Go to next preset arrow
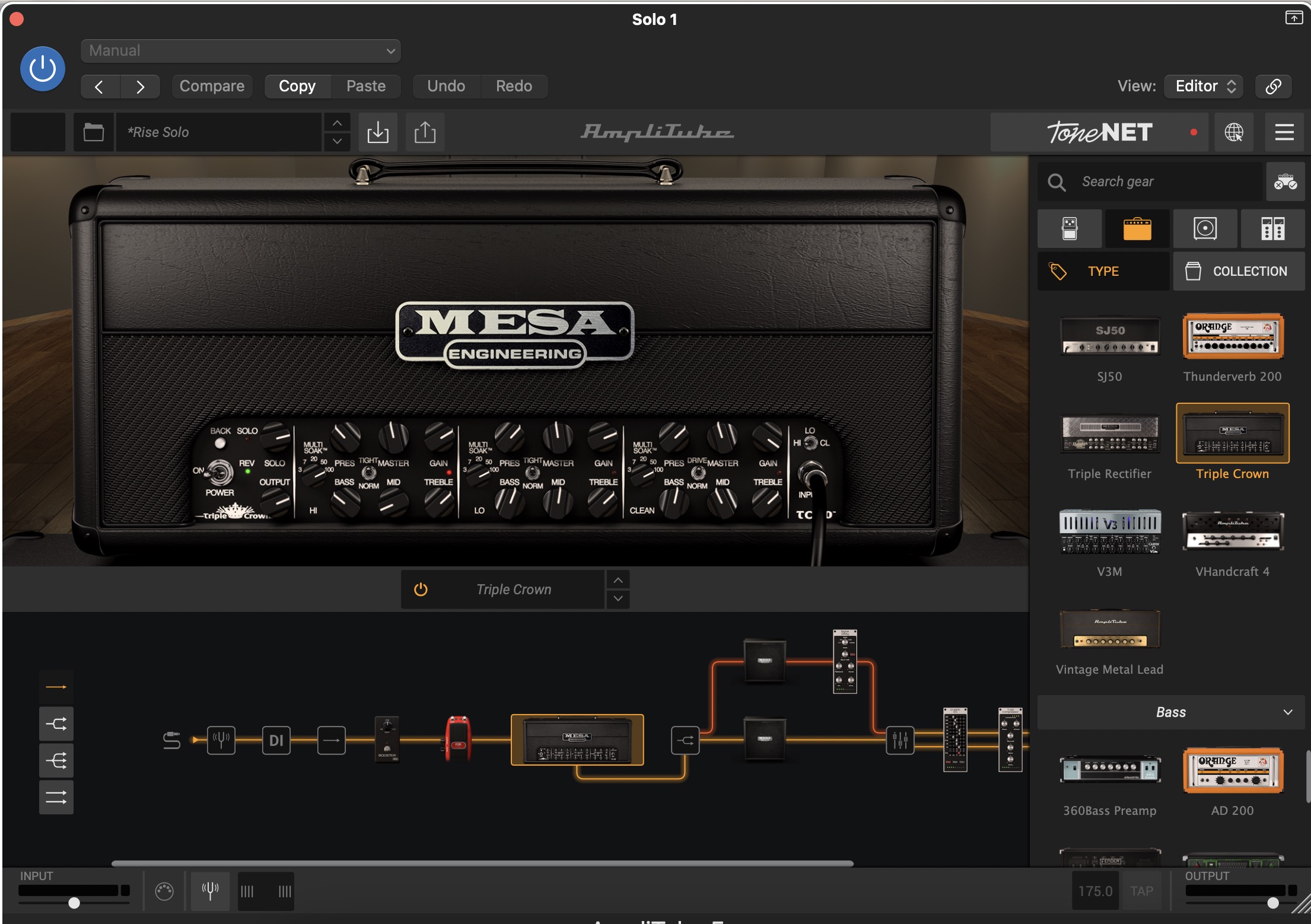The width and height of the screenshot is (1311, 924). [x=140, y=87]
